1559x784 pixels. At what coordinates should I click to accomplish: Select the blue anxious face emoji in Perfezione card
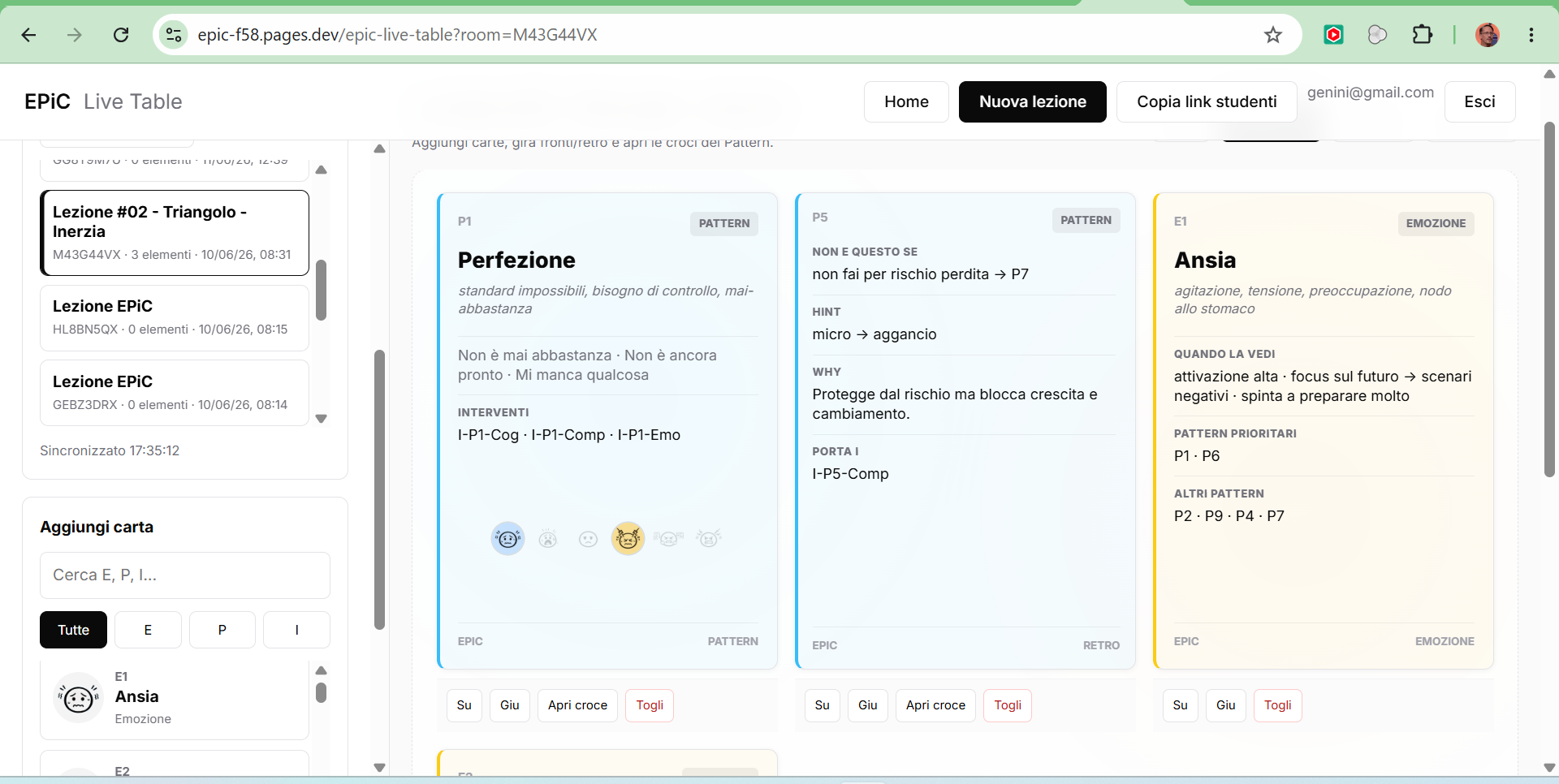tap(508, 538)
